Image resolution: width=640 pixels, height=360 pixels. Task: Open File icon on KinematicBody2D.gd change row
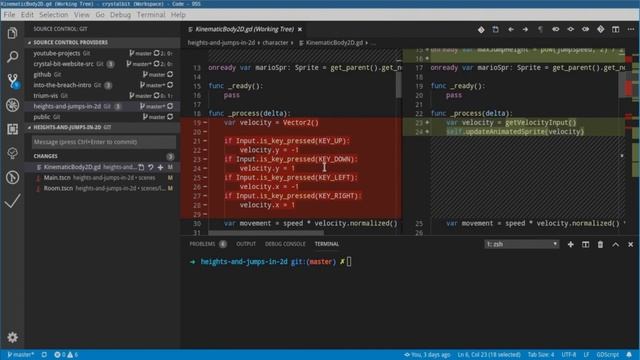click(x=141, y=167)
